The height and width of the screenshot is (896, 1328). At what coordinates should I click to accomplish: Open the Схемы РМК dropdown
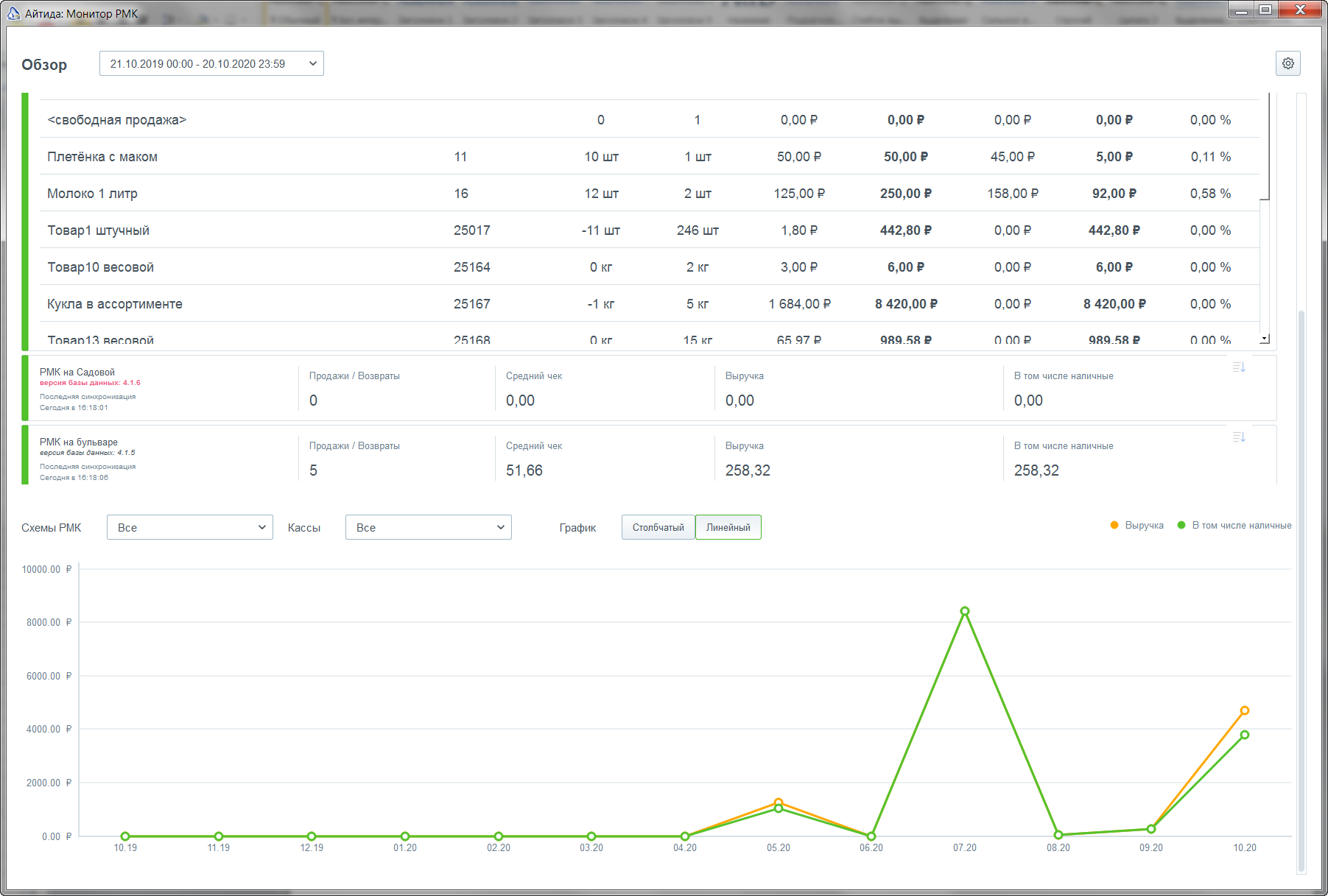(x=190, y=527)
